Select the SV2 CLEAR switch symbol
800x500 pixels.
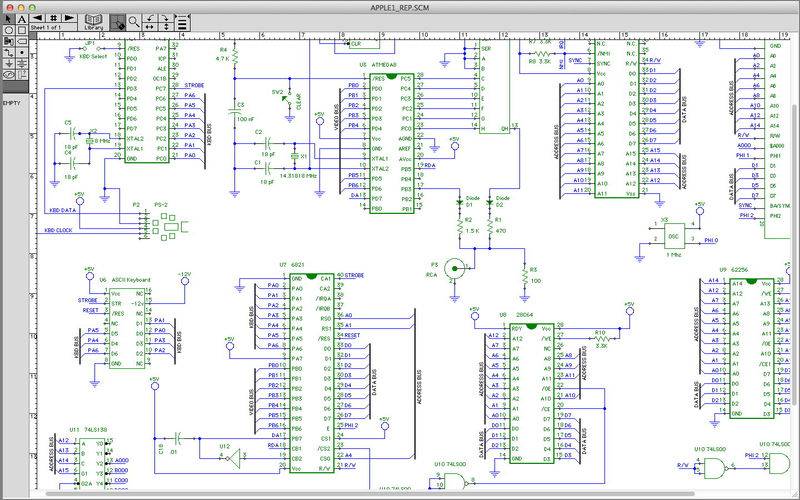(x=288, y=99)
